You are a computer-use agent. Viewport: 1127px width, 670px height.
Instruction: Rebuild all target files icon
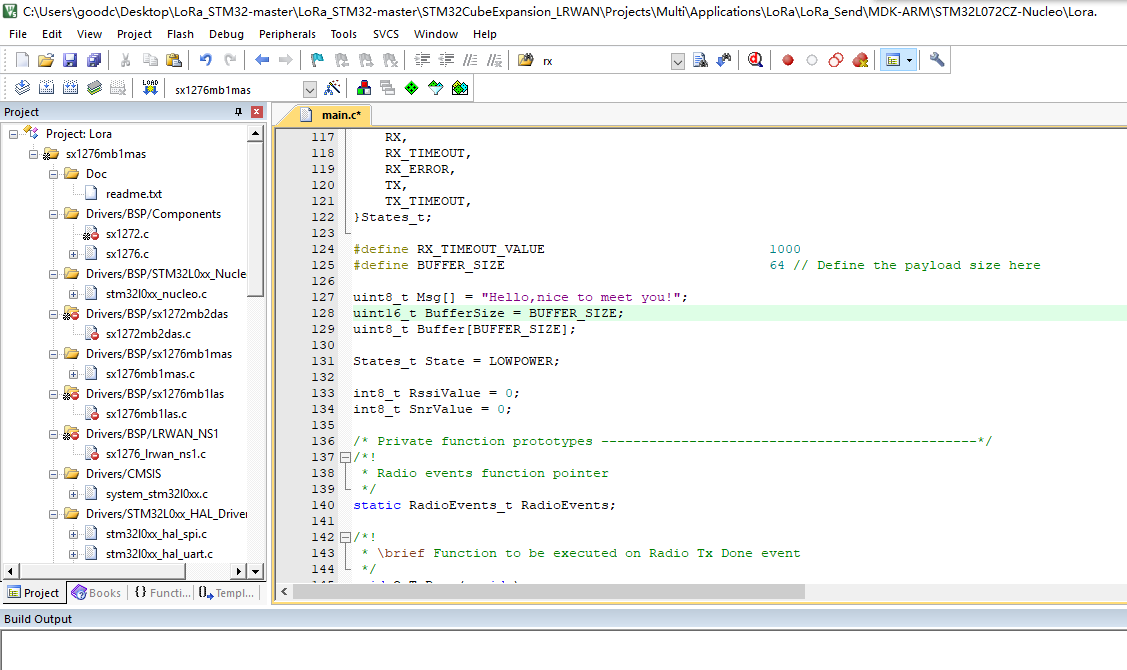(x=70, y=88)
